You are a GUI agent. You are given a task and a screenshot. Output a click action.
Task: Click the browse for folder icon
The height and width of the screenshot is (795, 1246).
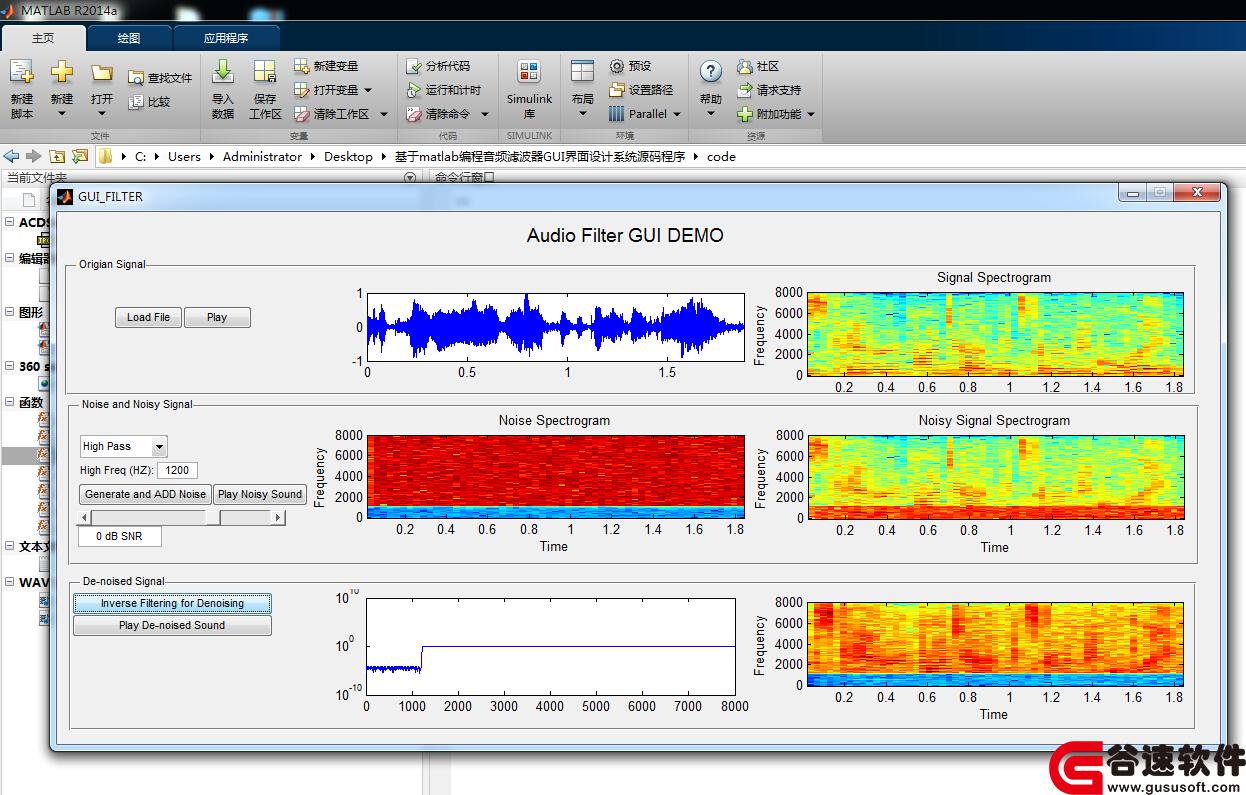[x=80, y=156]
